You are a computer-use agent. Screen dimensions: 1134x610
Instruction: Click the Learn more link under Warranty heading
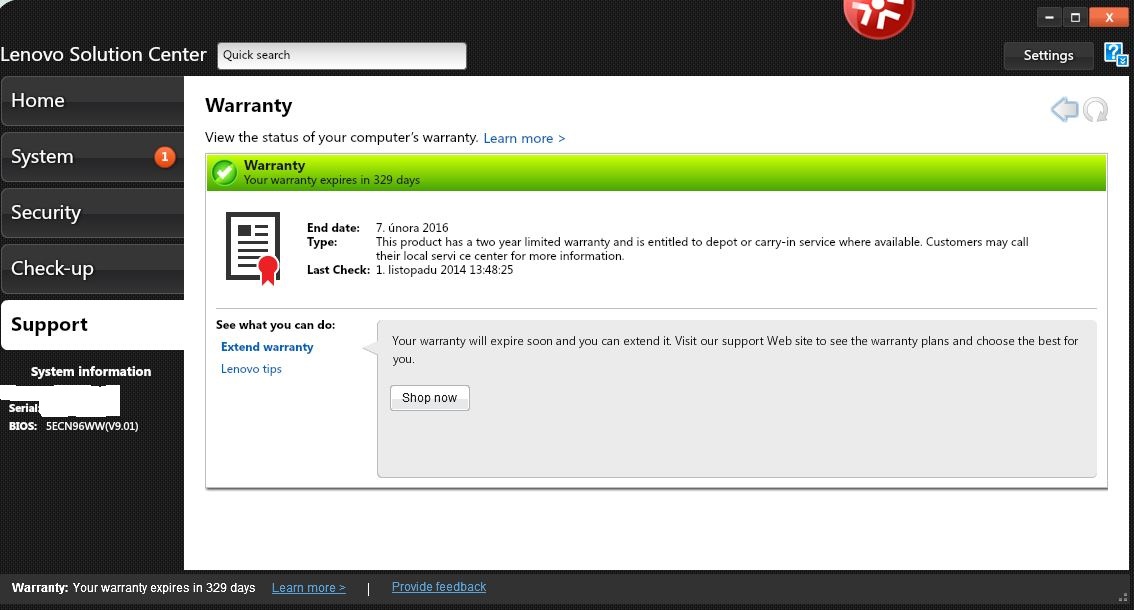(x=524, y=138)
